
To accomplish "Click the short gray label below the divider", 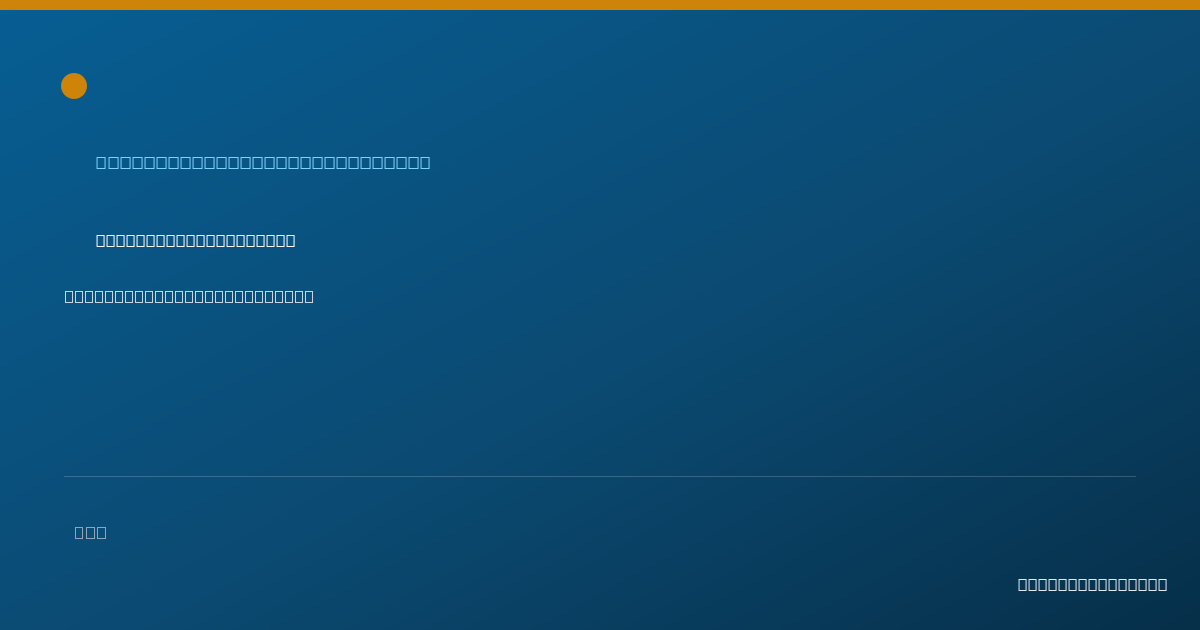I will coord(91,532).
